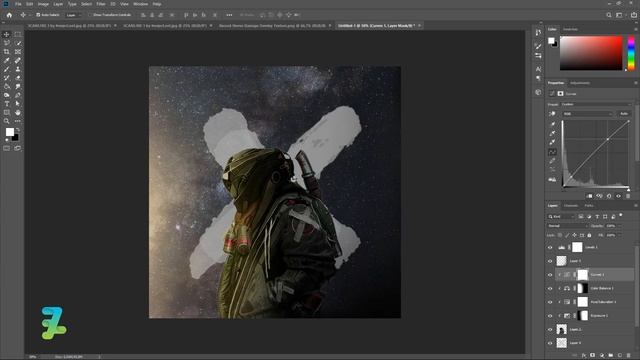The height and width of the screenshot is (360, 640).
Task: Open the Filter menu
Action: pyautogui.click(x=101, y=4)
